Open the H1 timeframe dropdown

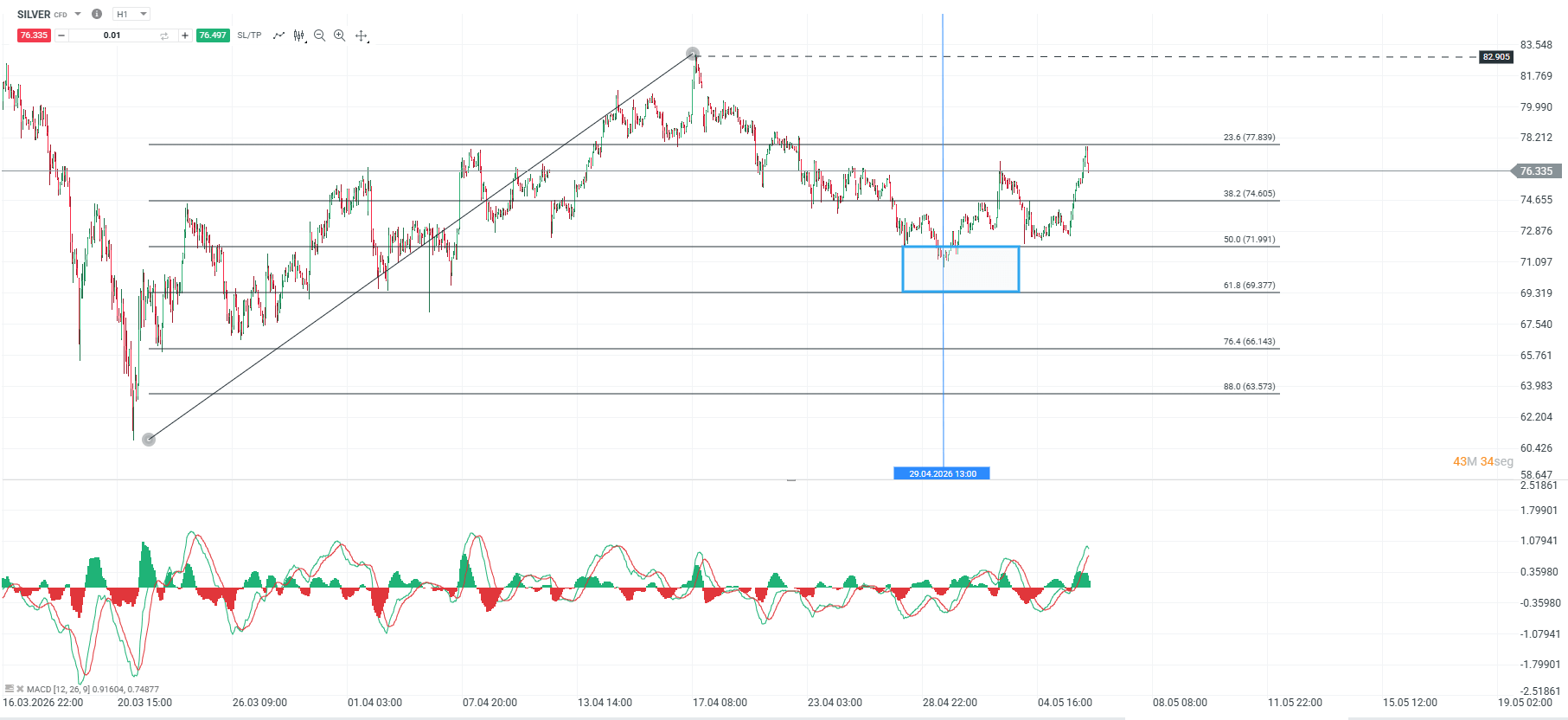131,14
